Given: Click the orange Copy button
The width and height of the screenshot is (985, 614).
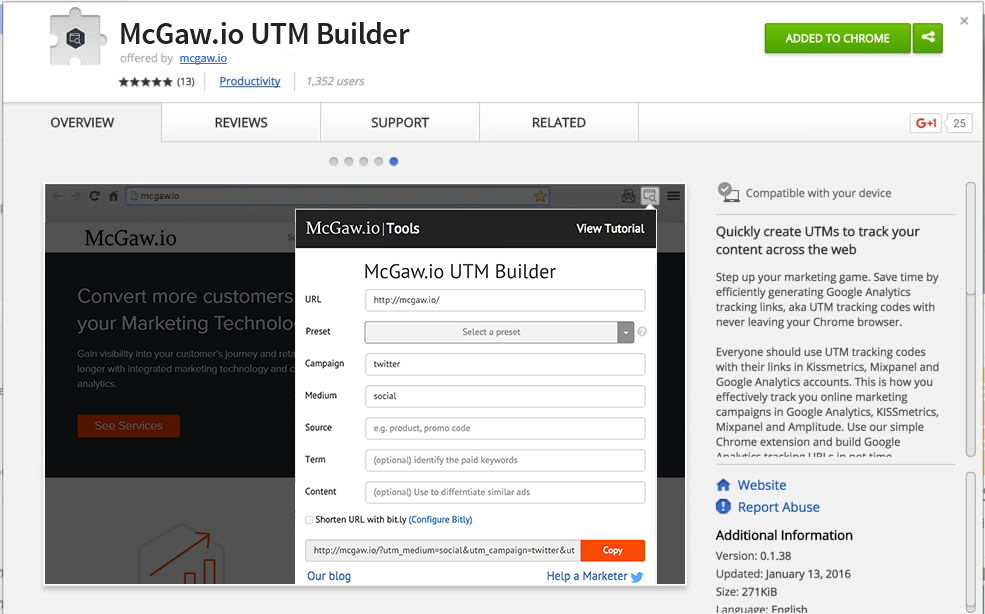Looking at the screenshot, I should click(612, 551).
